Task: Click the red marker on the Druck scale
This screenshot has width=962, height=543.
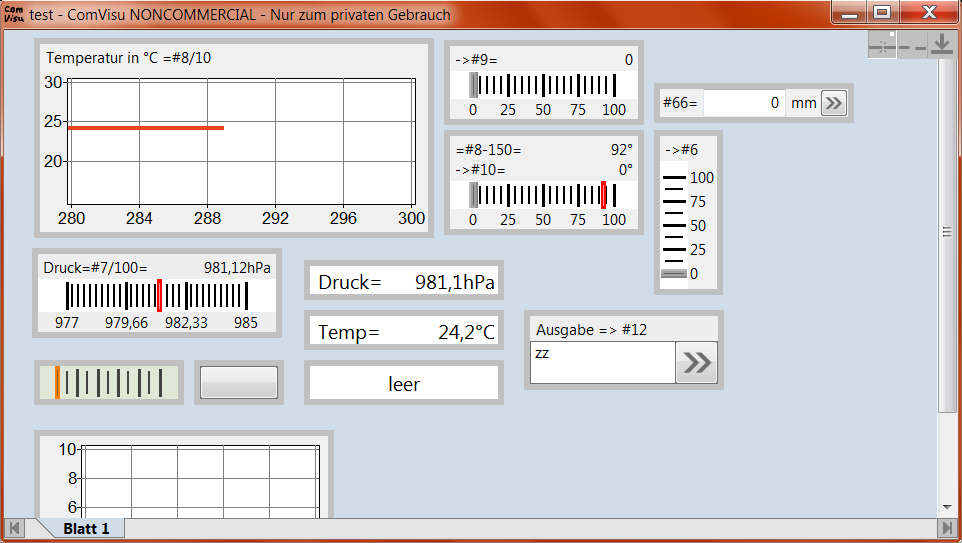Action: [160, 295]
